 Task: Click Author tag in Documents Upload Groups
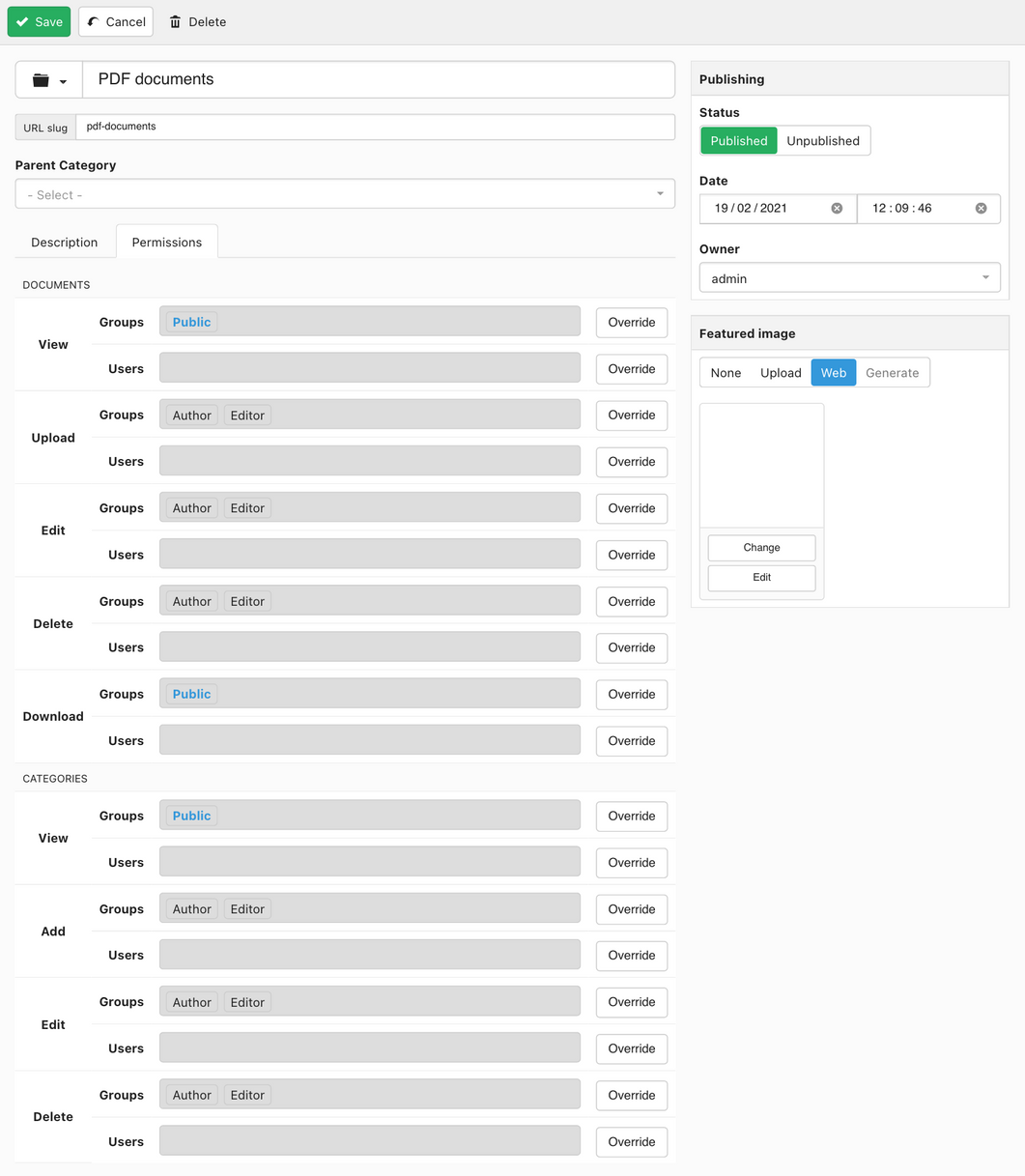pos(191,416)
